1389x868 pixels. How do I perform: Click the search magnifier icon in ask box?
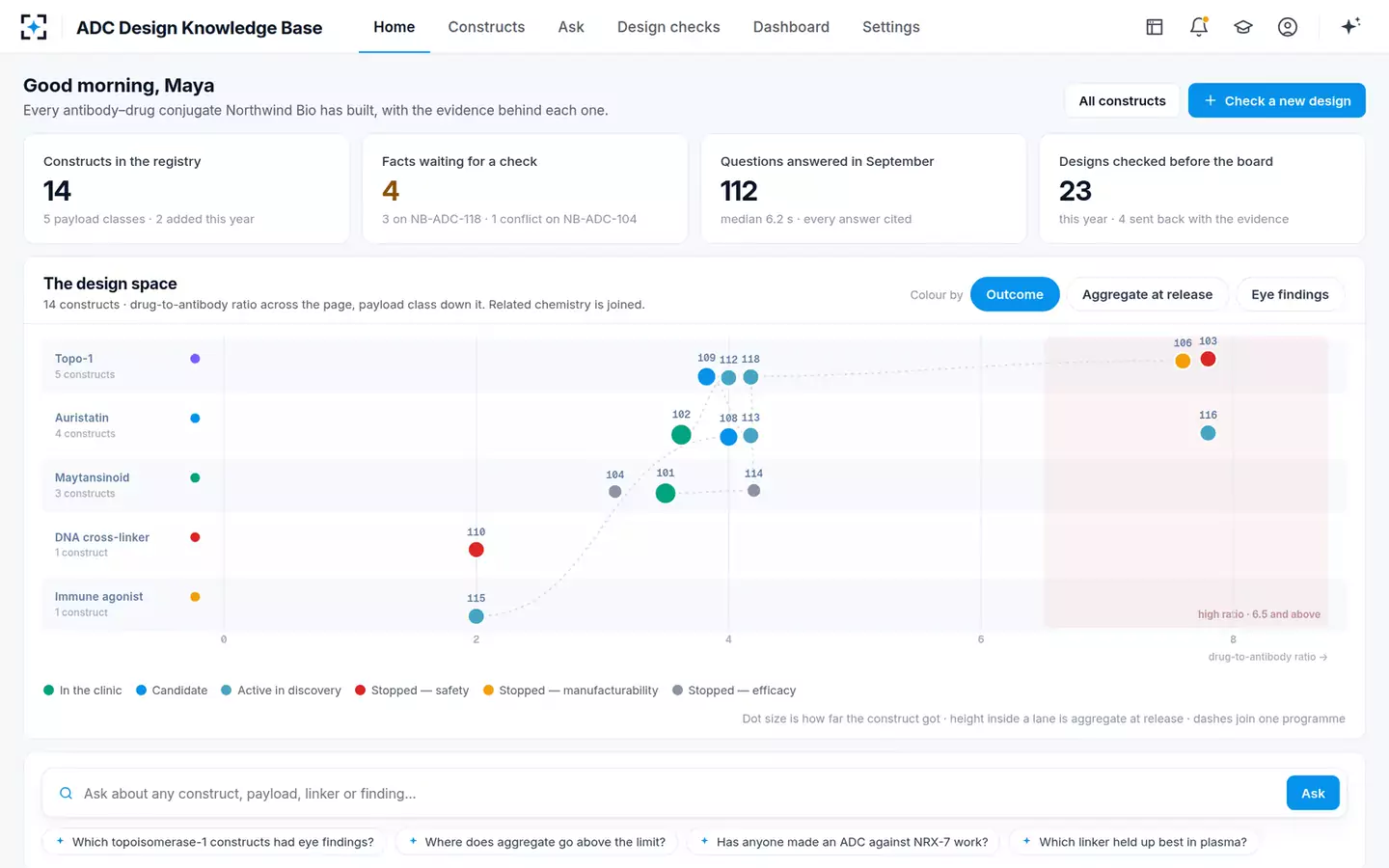(x=67, y=794)
